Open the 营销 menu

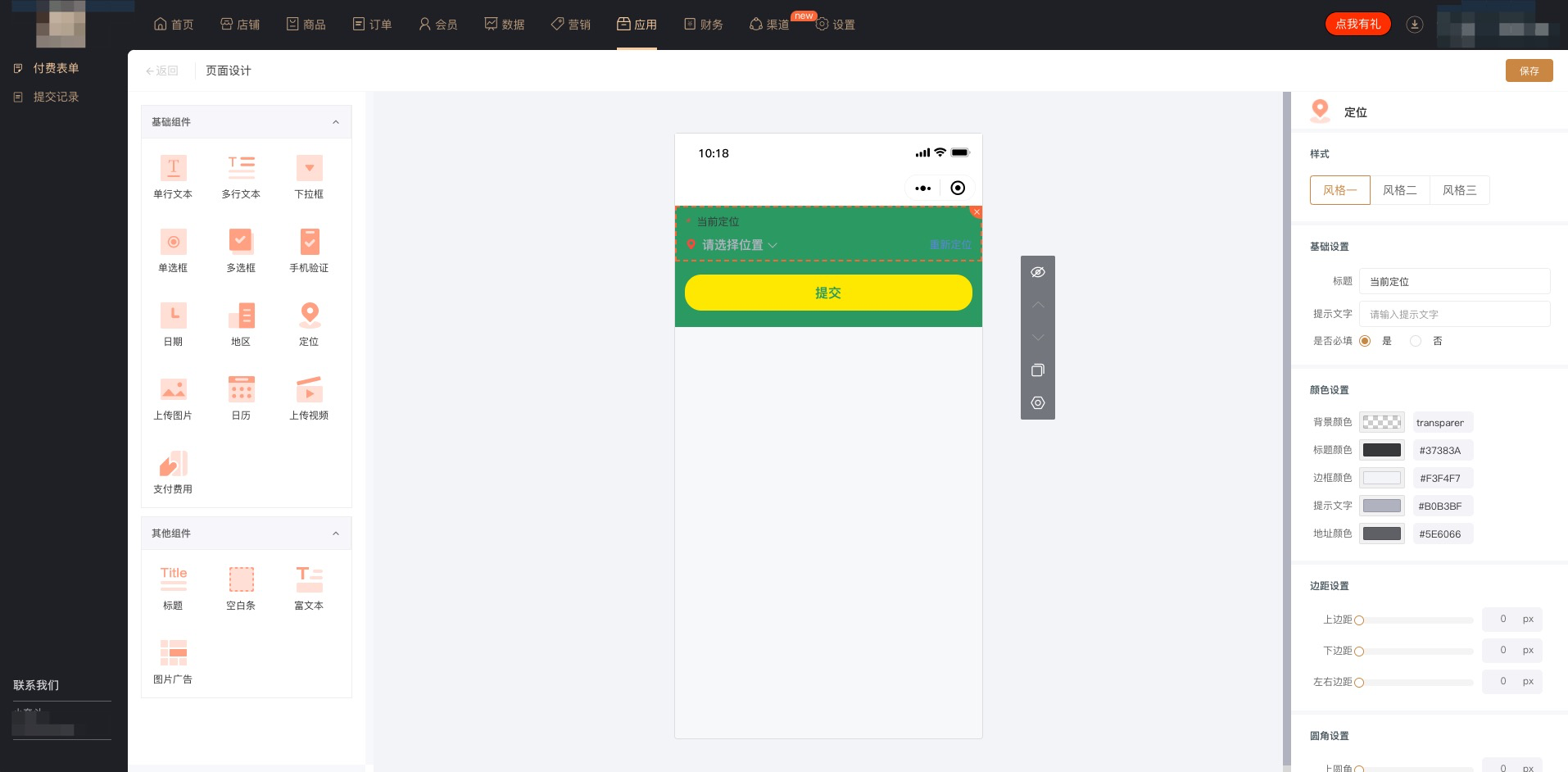click(571, 25)
